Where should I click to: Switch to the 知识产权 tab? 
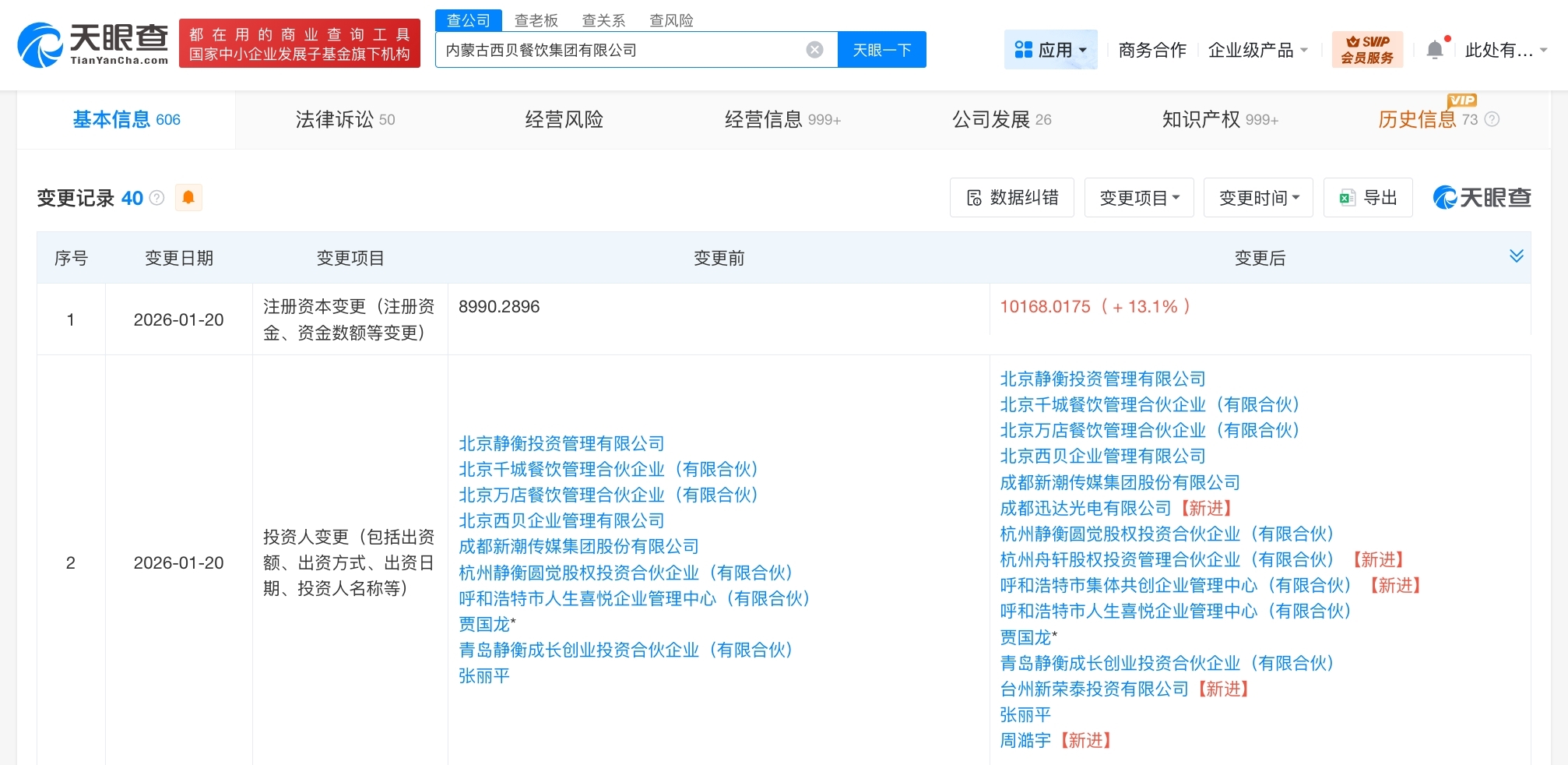1219,119
